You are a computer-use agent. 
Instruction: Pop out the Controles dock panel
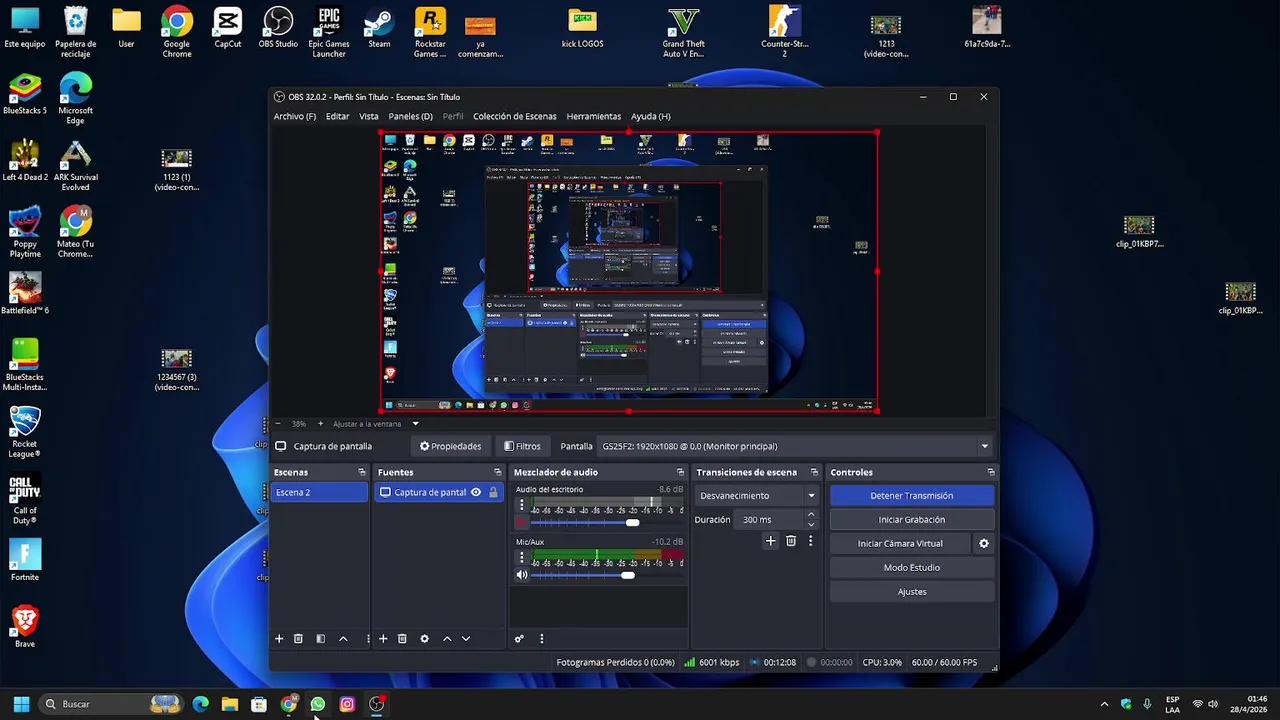pyautogui.click(x=991, y=472)
